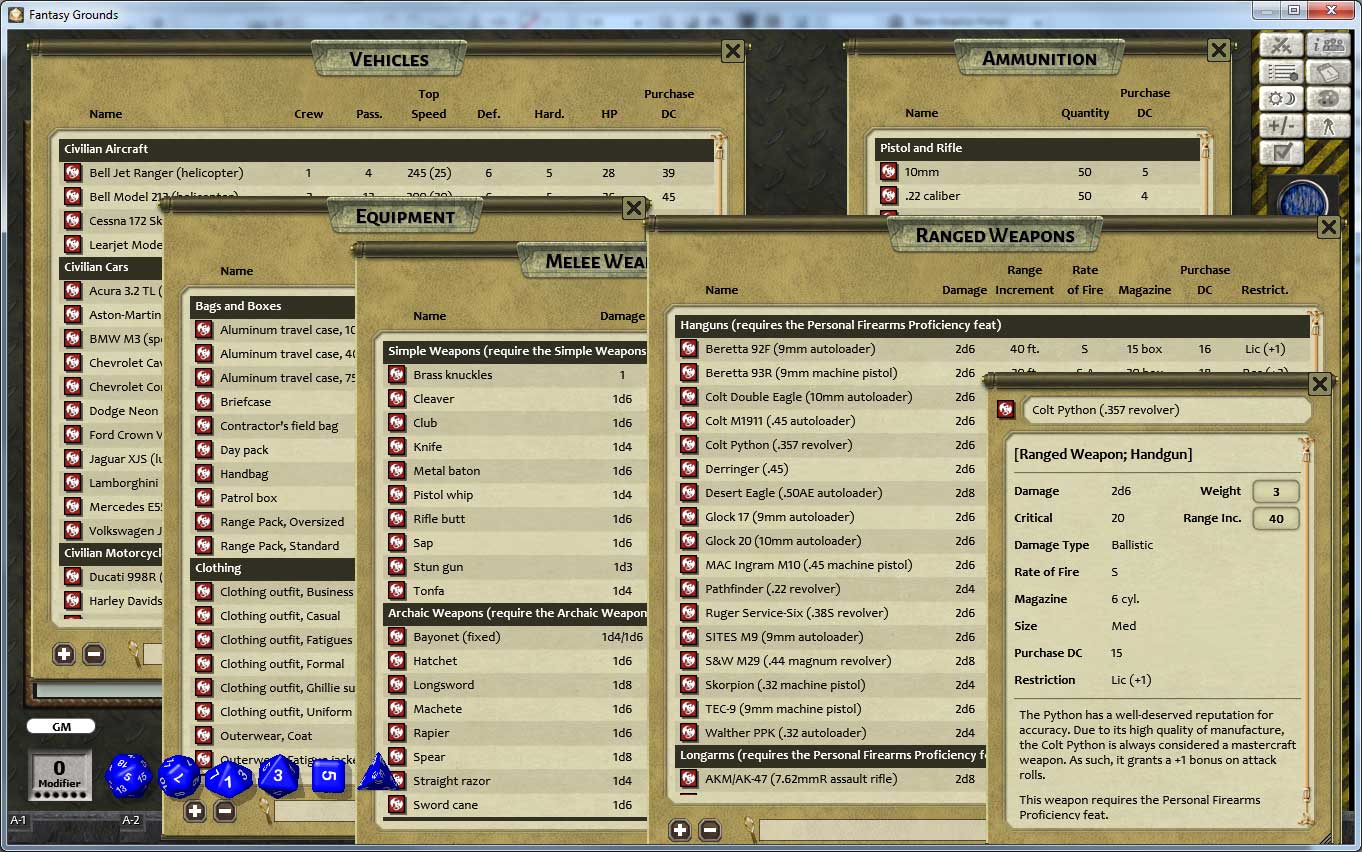Open the Modifiers list icon
This screenshot has width=1362, height=852.
point(1282,72)
